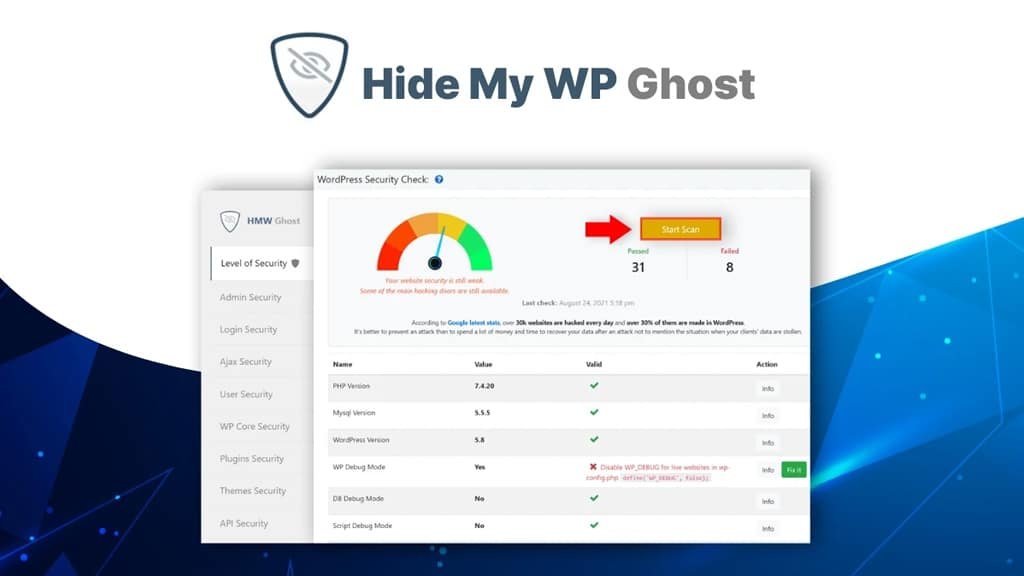
Task: Open Info for WP Debug Mode
Action: (x=768, y=470)
